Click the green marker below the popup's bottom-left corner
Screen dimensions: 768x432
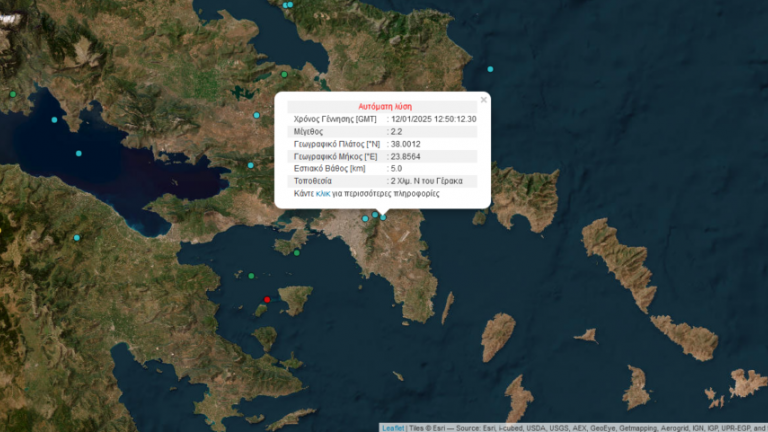click(297, 252)
